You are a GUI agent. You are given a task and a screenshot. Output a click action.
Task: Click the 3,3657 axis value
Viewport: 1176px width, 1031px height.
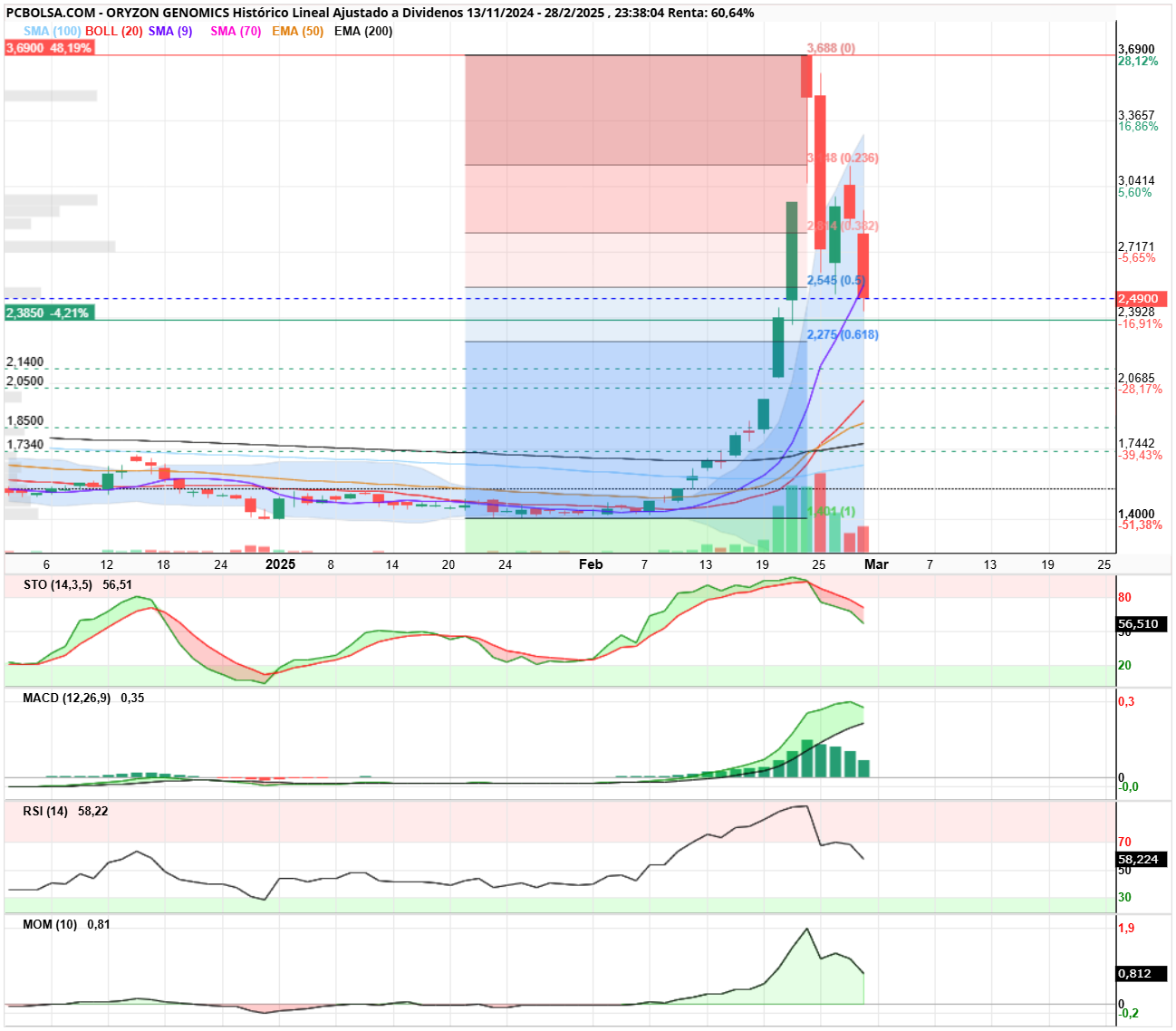click(1136, 115)
